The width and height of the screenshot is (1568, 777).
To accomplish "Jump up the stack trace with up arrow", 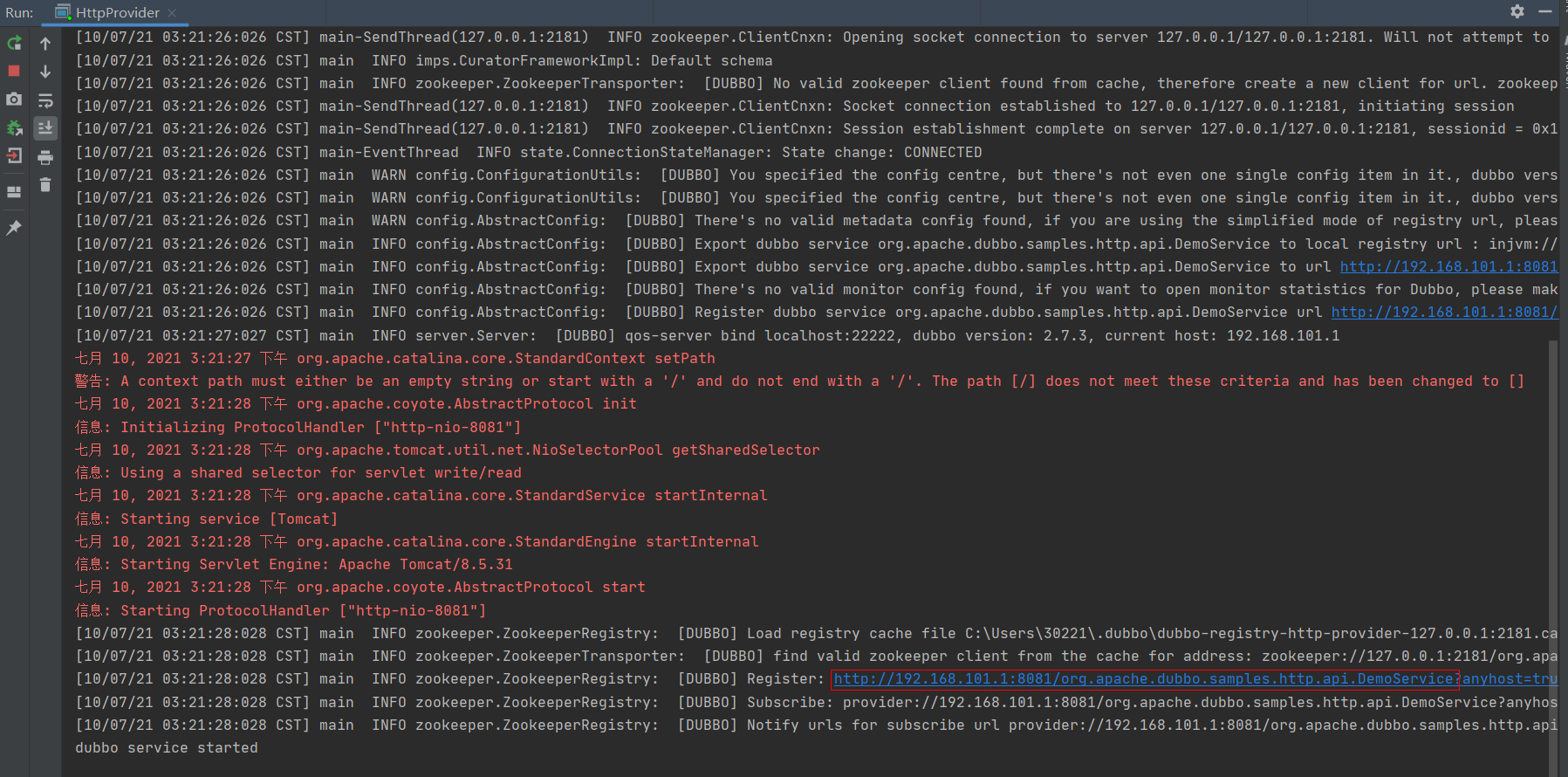I will (x=45, y=44).
